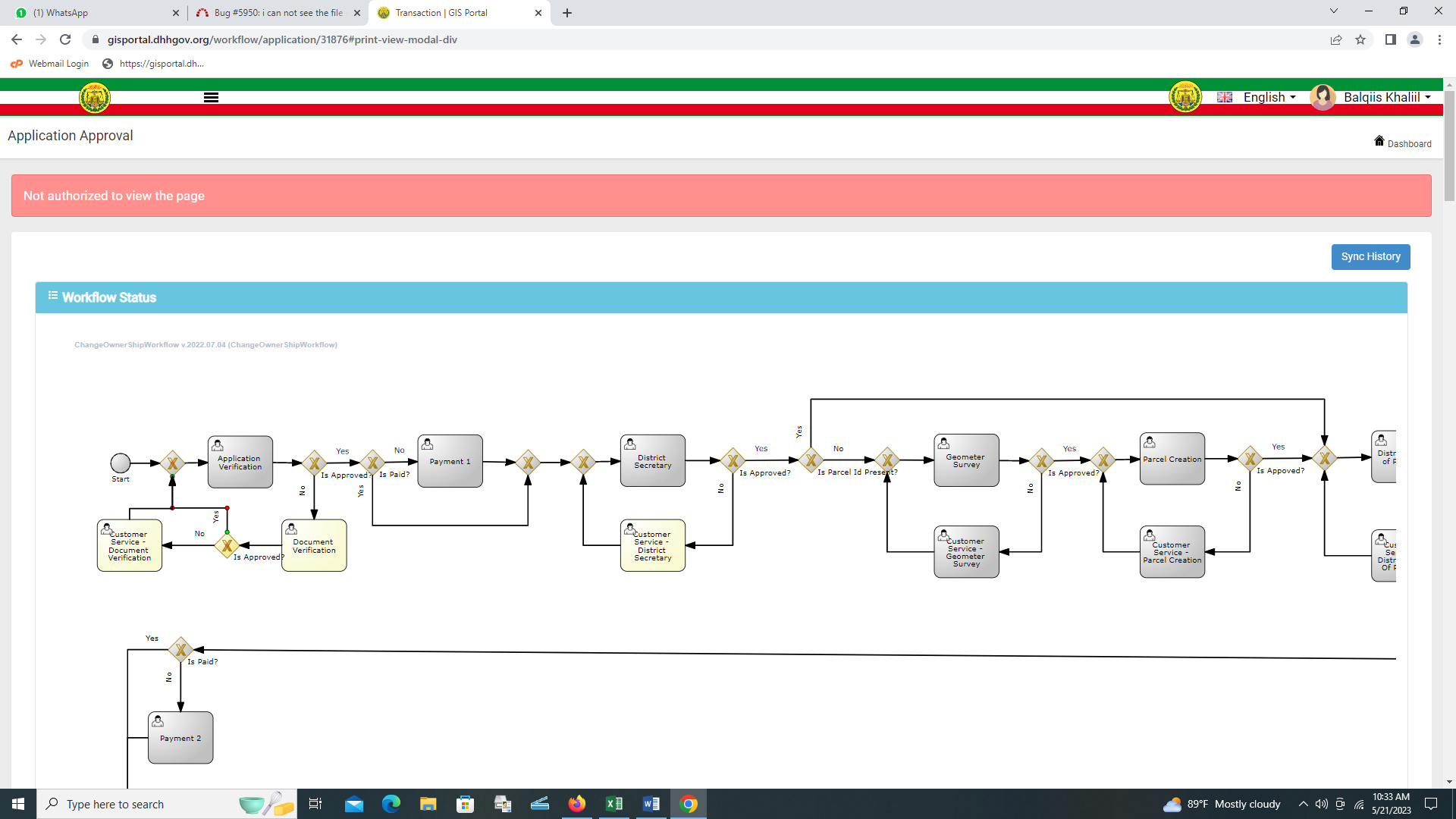
Task: Click the emblem beside the language selector
Action: (1185, 97)
